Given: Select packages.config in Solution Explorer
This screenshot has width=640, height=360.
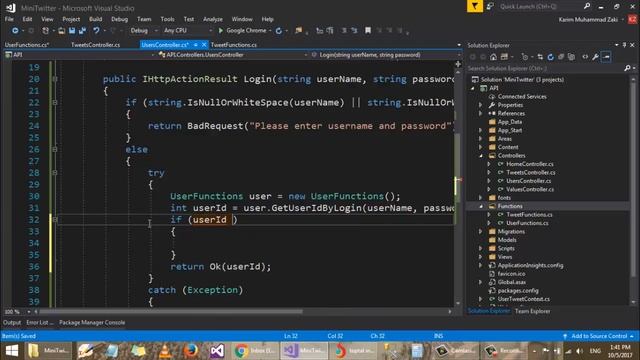Looking at the screenshot, I should pos(518,291).
